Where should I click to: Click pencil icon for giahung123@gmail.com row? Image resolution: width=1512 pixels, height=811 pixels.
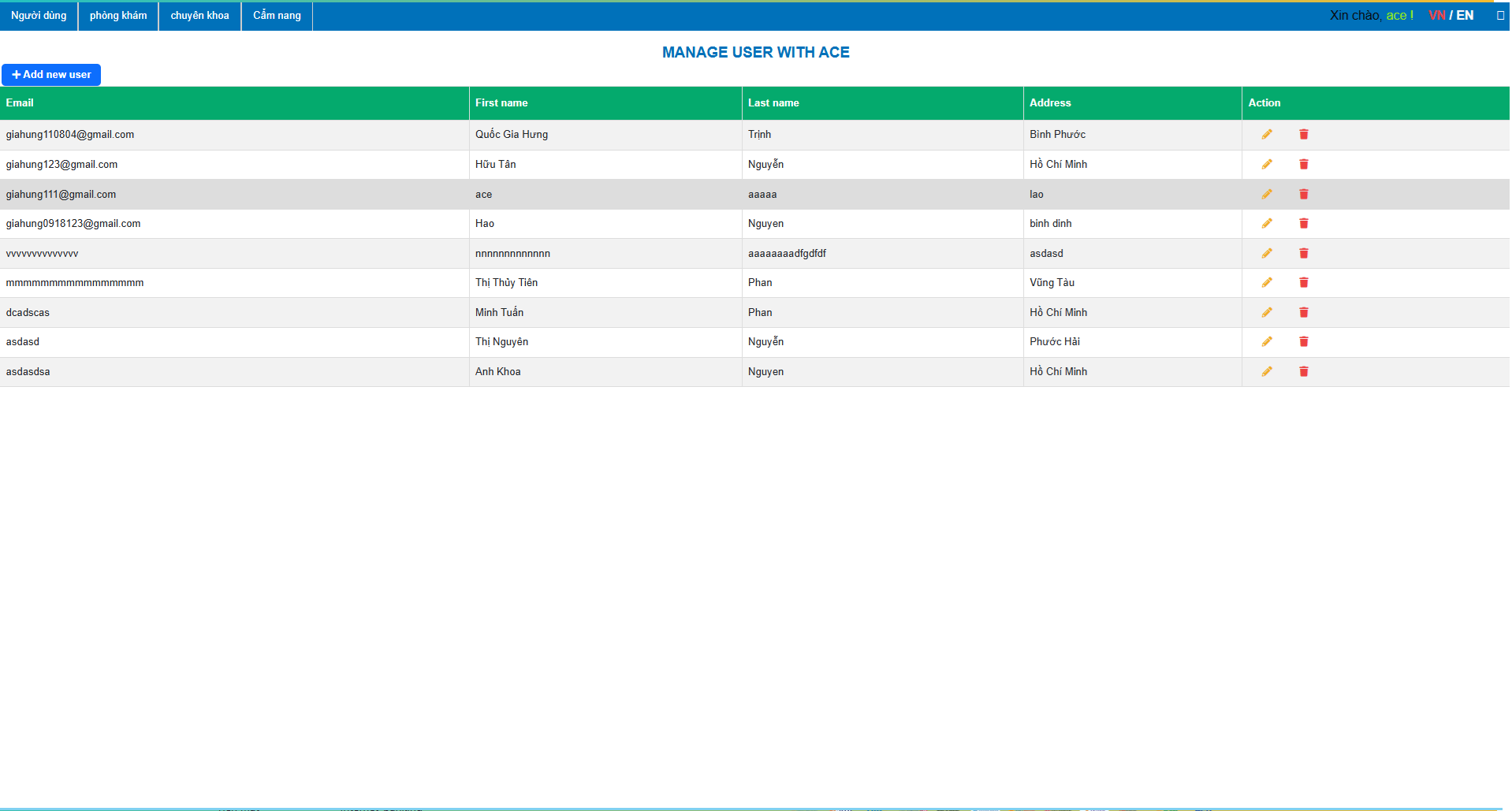coord(1266,165)
